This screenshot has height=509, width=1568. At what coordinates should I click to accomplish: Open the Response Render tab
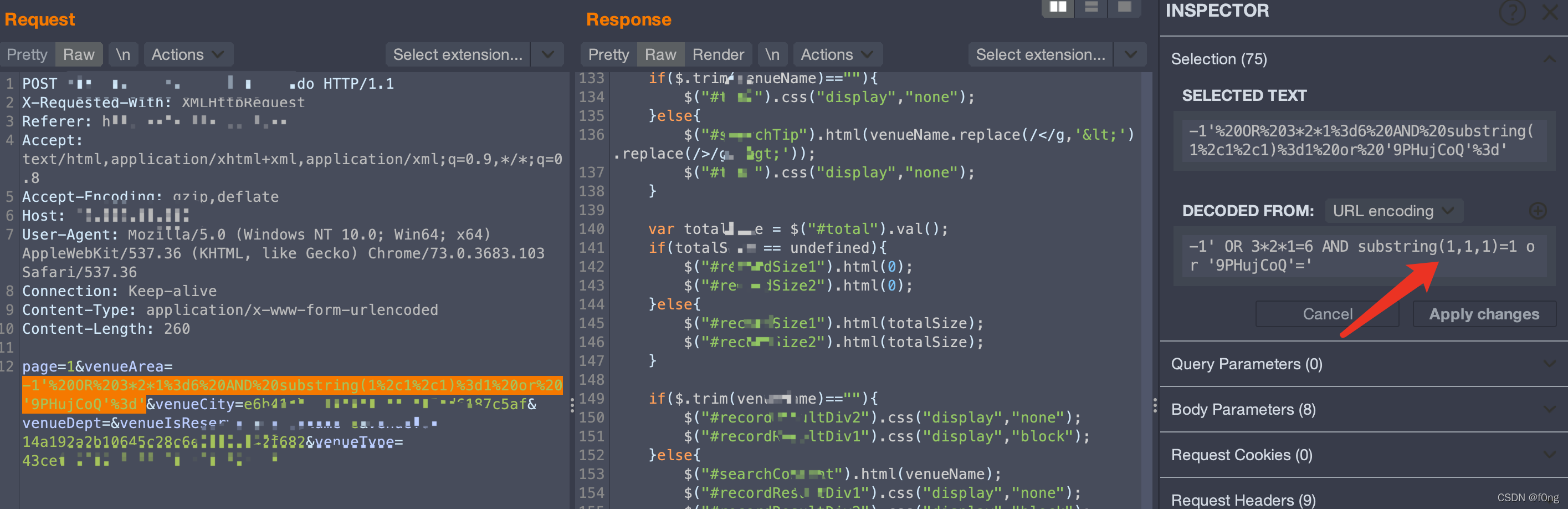pyautogui.click(x=718, y=55)
